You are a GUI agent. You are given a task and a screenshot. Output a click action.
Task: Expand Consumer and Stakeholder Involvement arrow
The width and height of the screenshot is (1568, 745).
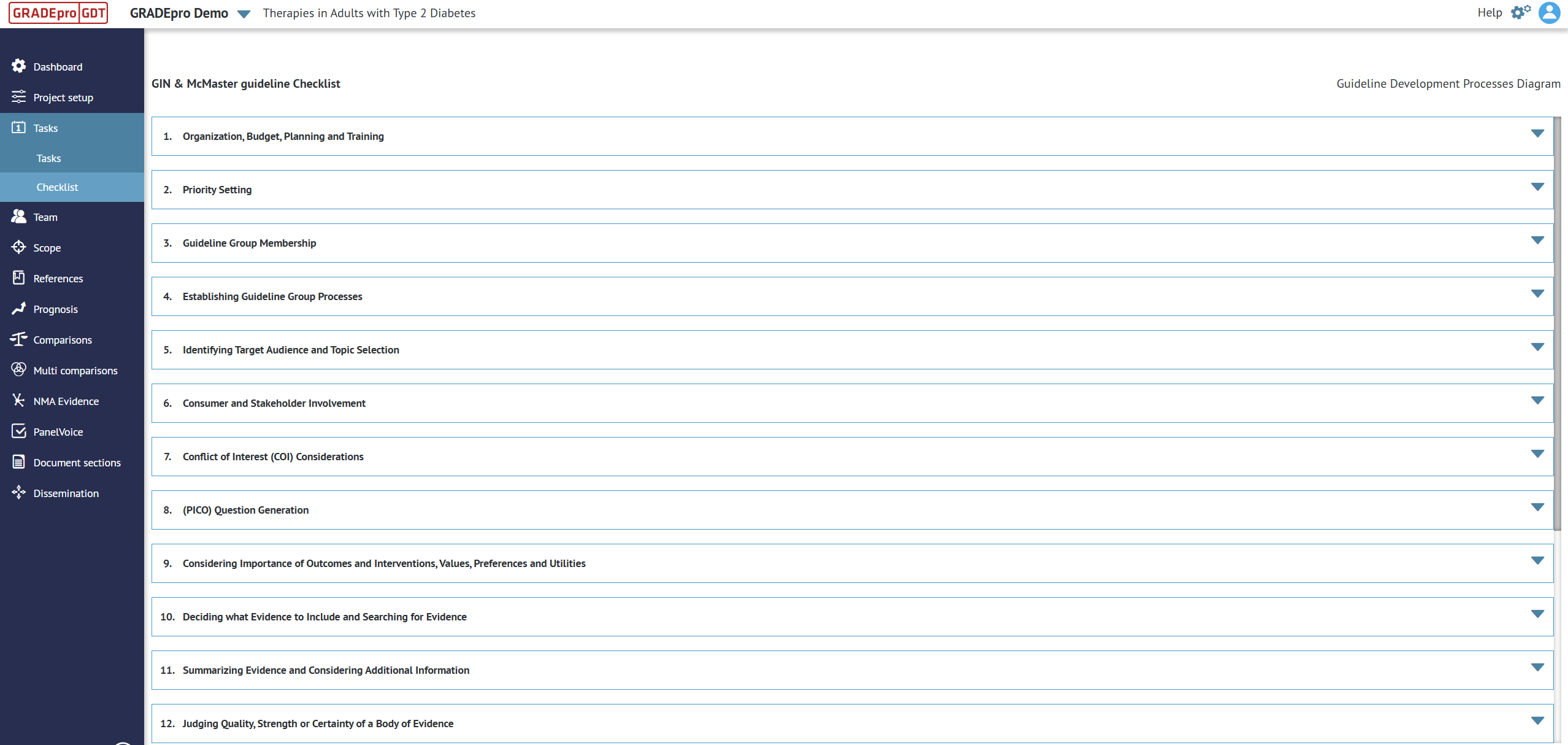coord(1537,400)
